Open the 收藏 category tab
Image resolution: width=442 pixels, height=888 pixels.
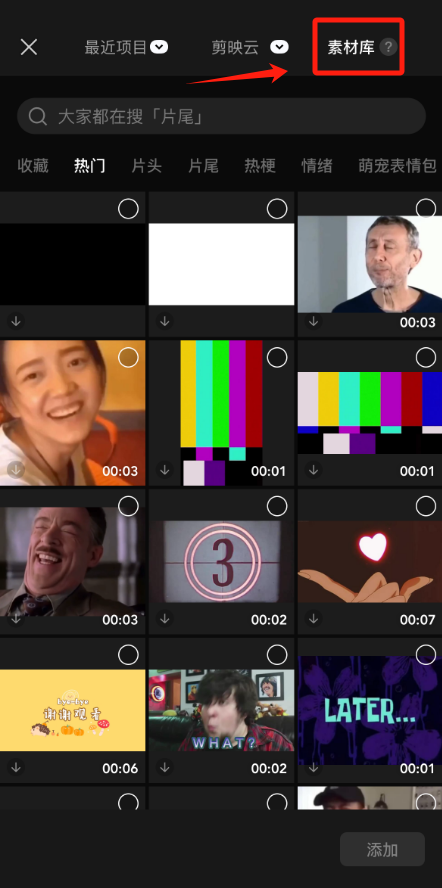click(x=33, y=166)
